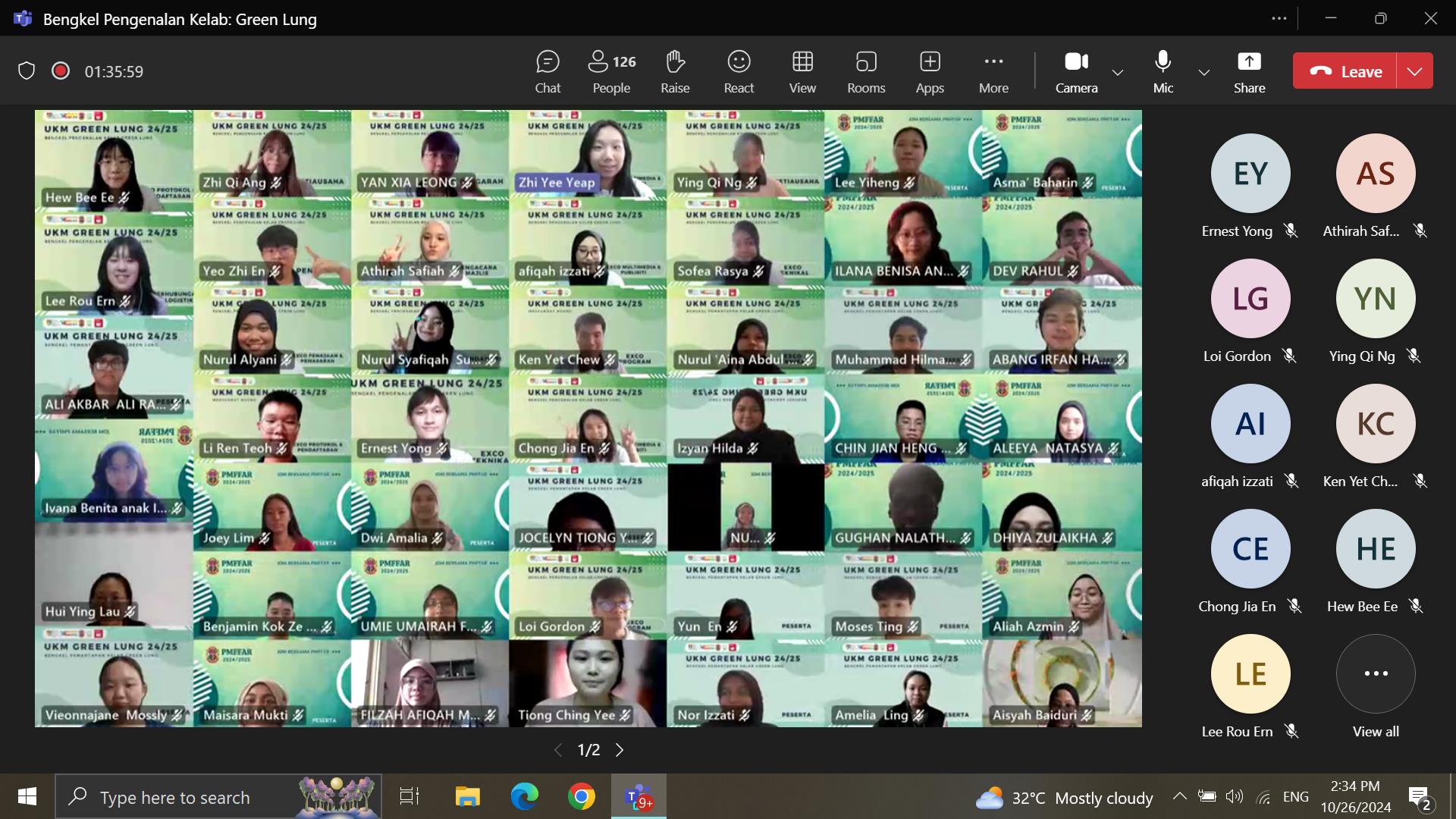Click the recording indicator icon
The width and height of the screenshot is (1456, 819).
coord(61,71)
